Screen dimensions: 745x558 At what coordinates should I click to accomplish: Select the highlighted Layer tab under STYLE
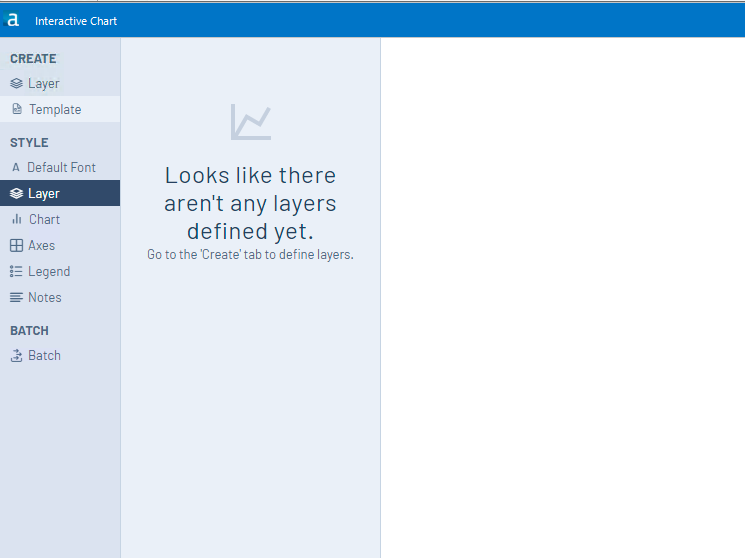60,193
